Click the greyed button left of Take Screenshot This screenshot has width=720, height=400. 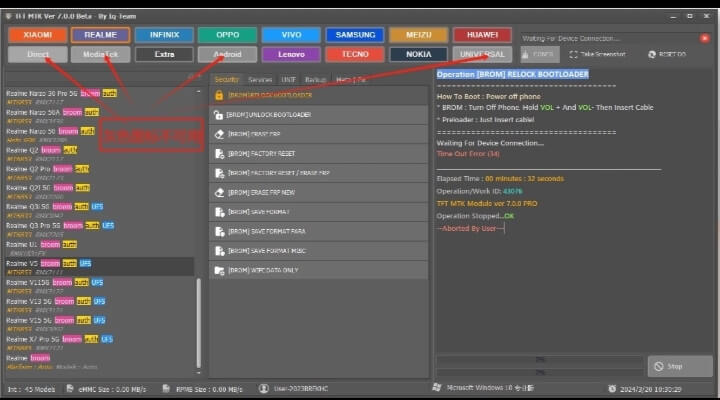click(540, 54)
